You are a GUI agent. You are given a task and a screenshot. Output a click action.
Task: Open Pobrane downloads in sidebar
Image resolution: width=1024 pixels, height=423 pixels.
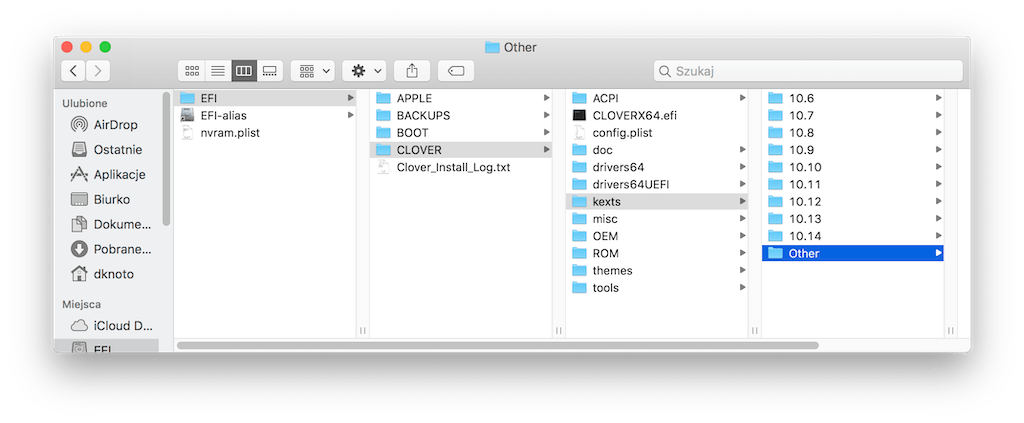[x=122, y=249]
